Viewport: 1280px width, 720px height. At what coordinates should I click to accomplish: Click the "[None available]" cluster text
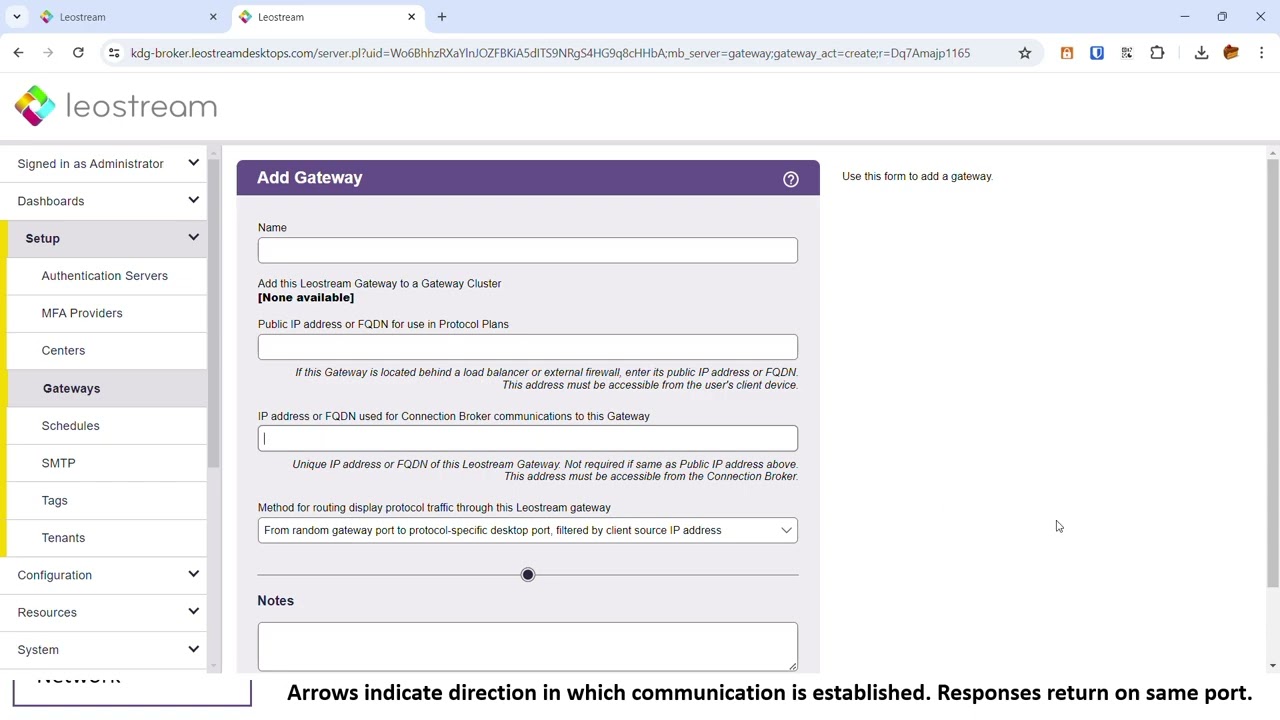click(306, 298)
